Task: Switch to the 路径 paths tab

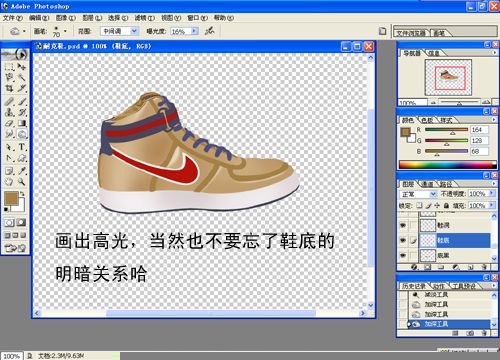Action: click(x=445, y=184)
